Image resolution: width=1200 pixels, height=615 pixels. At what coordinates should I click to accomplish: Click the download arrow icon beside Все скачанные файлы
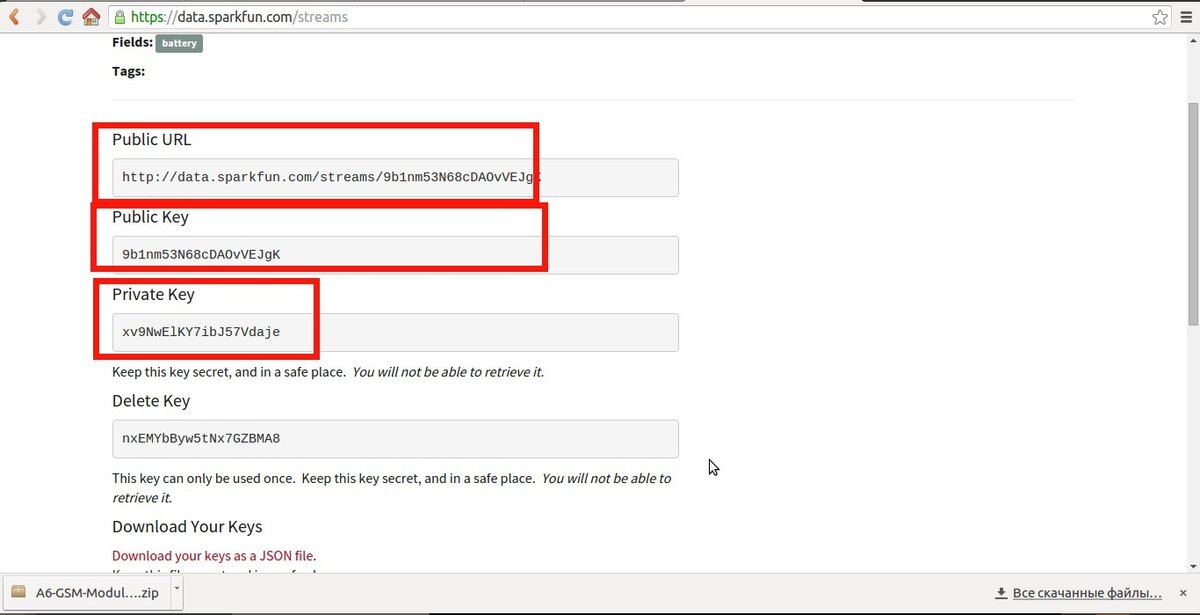click(x=1000, y=593)
